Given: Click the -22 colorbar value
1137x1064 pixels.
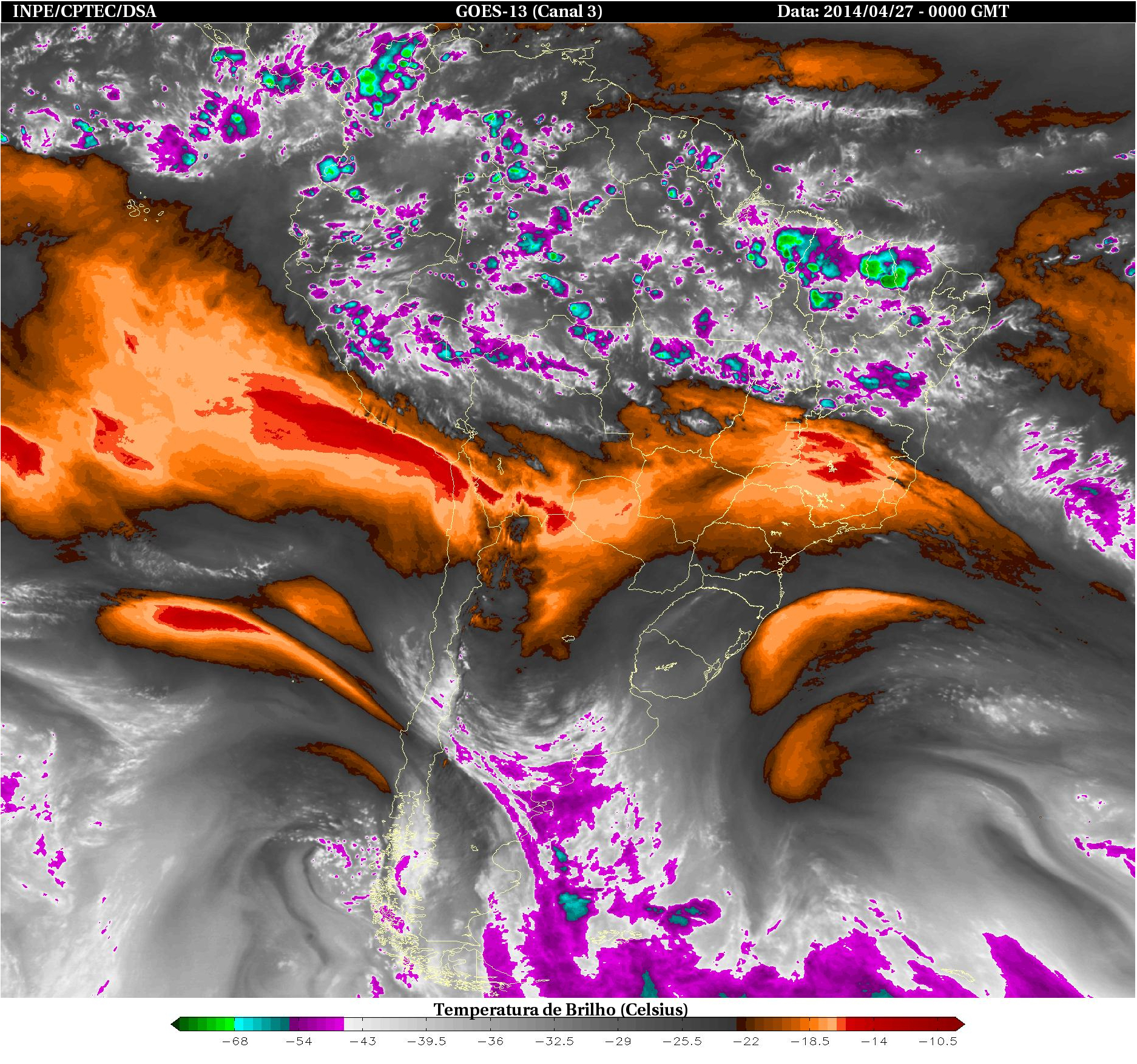Looking at the screenshot, I should point(746,1042).
